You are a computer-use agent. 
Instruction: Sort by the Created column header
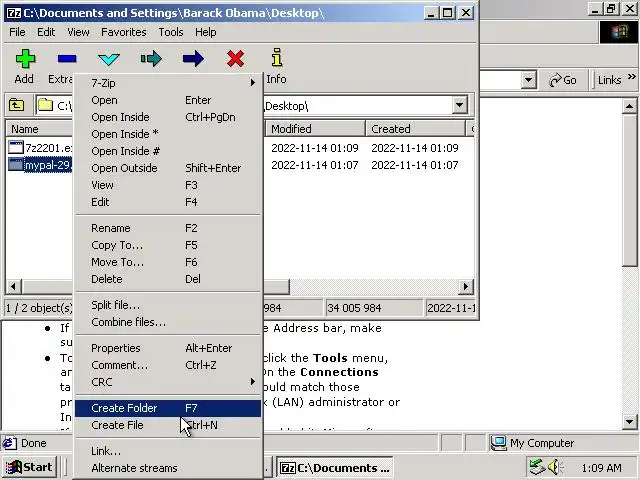pyautogui.click(x=416, y=129)
